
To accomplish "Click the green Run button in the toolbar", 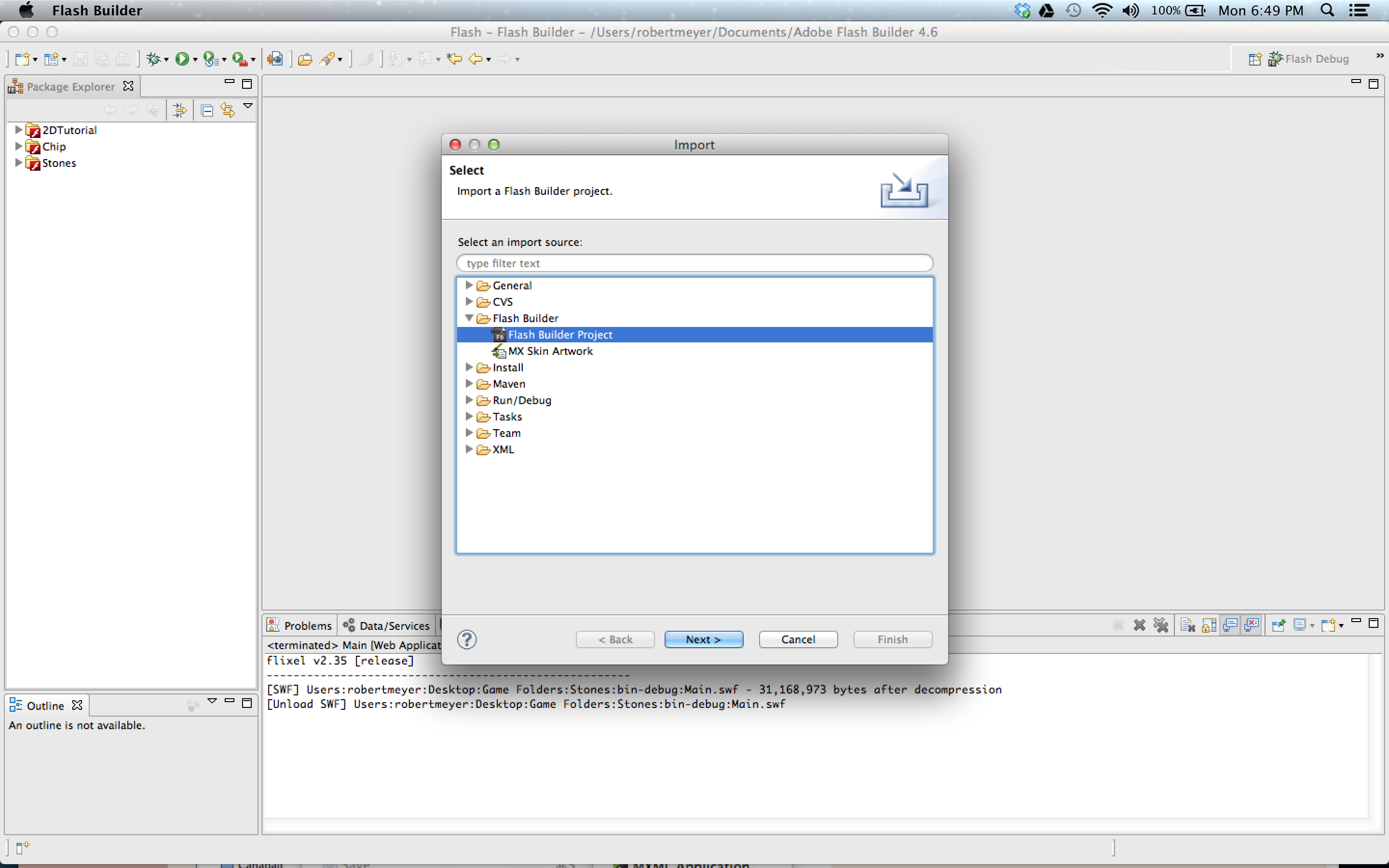I will pyautogui.click(x=182, y=58).
